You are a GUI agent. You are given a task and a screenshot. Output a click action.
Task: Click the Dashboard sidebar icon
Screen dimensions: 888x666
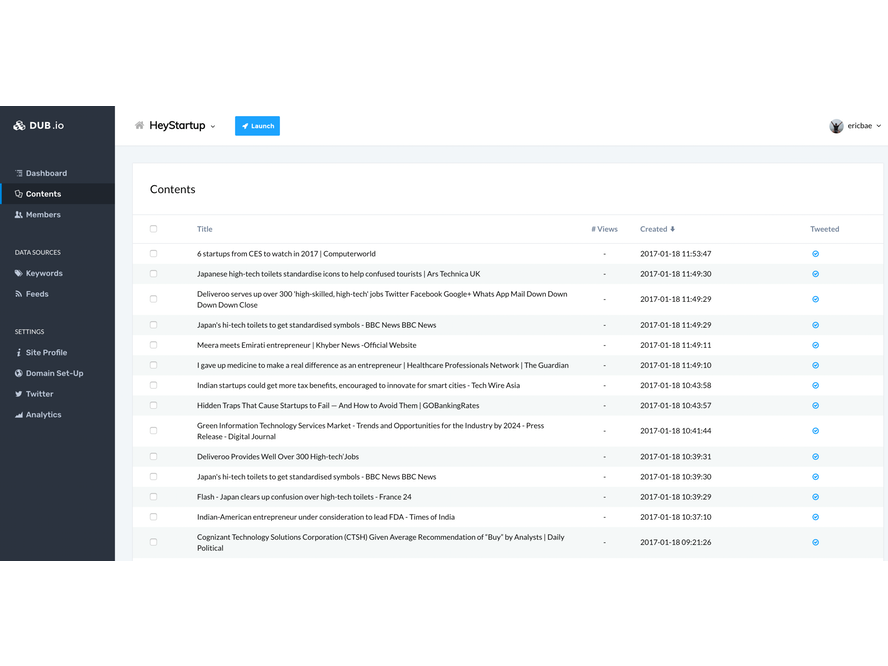[19, 173]
